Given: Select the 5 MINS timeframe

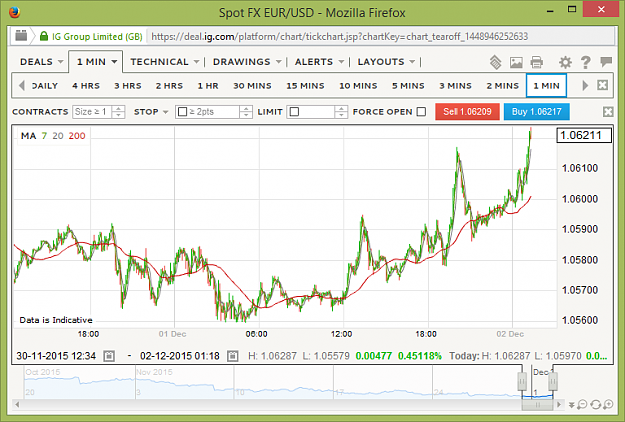Looking at the screenshot, I should 408,86.
